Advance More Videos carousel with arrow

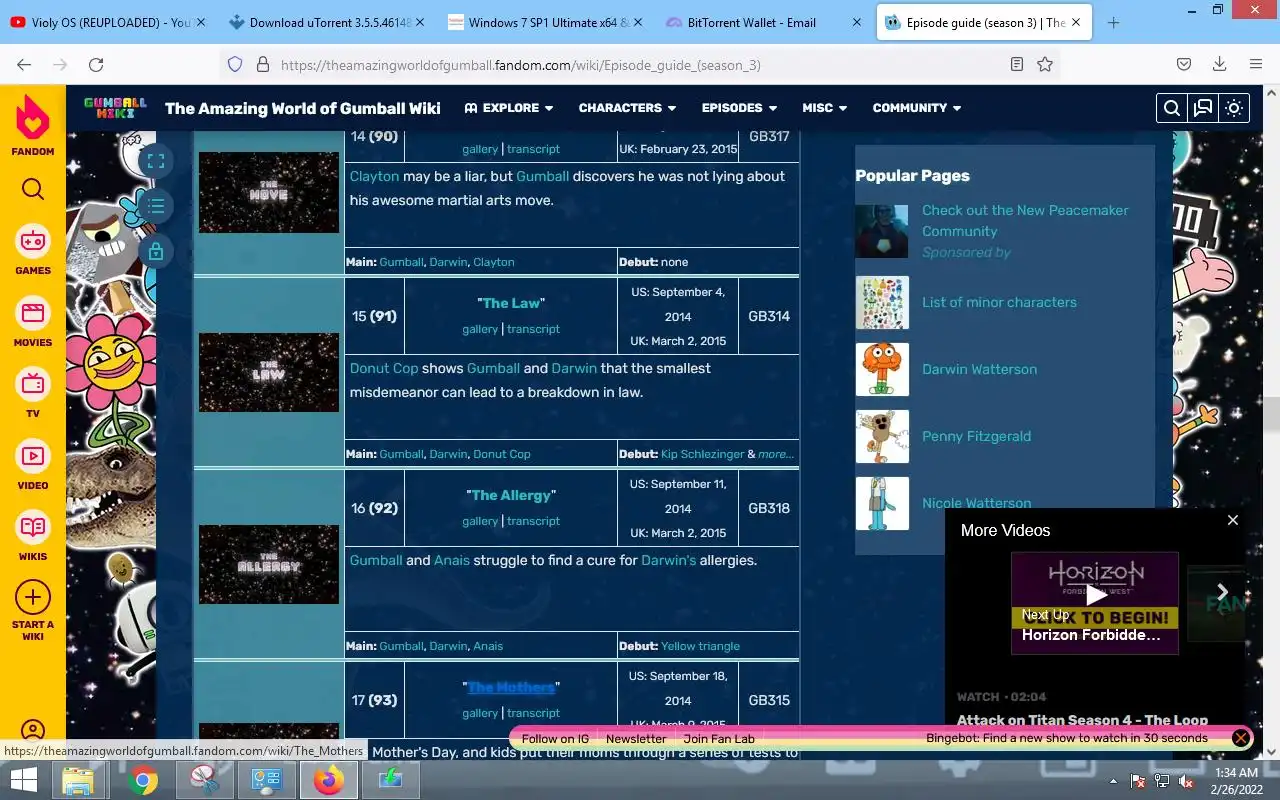coord(1222,592)
